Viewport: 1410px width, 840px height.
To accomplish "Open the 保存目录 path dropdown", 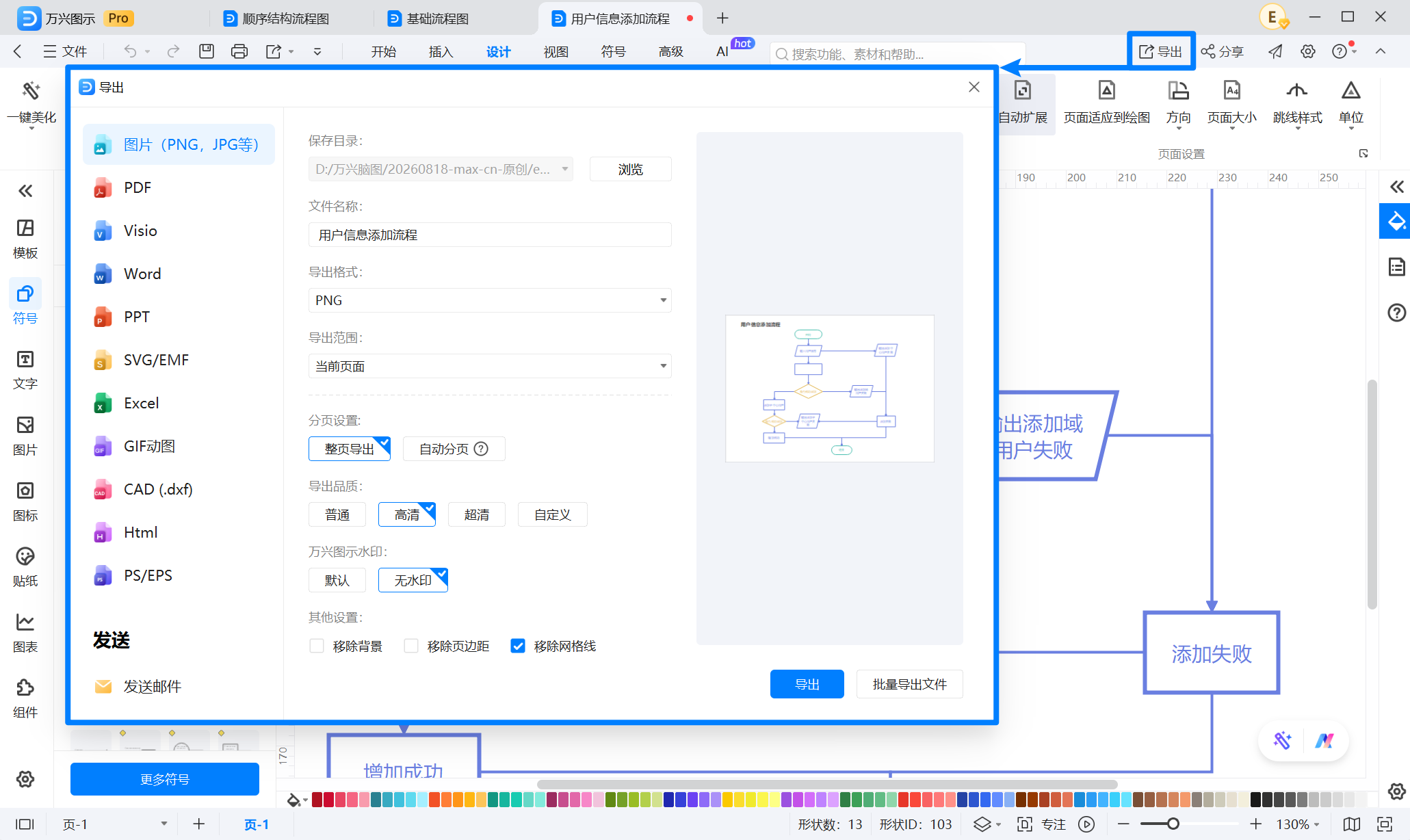I will pyautogui.click(x=441, y=169).
